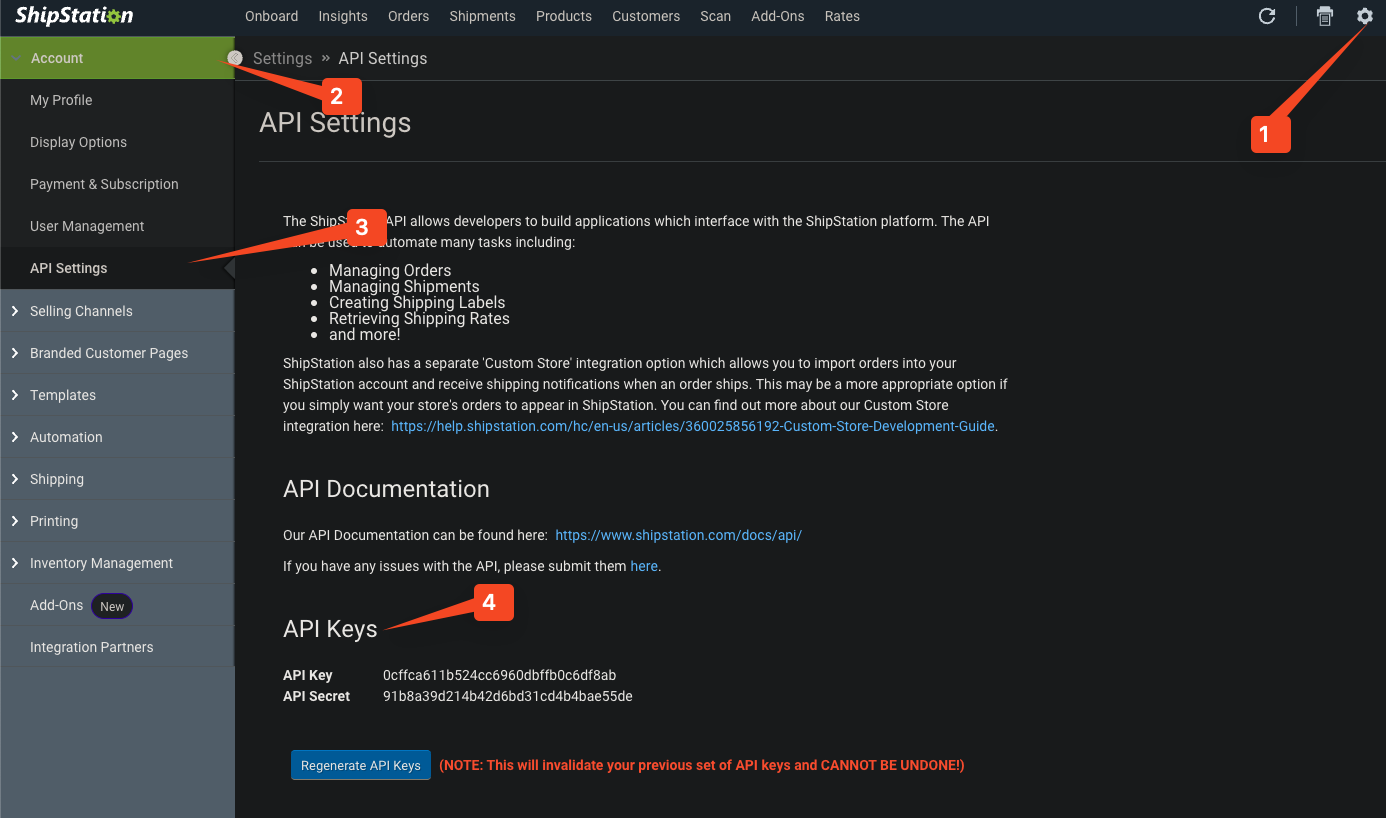
Task: Expand Branded Customer Pages section
Action: [117, 353]
